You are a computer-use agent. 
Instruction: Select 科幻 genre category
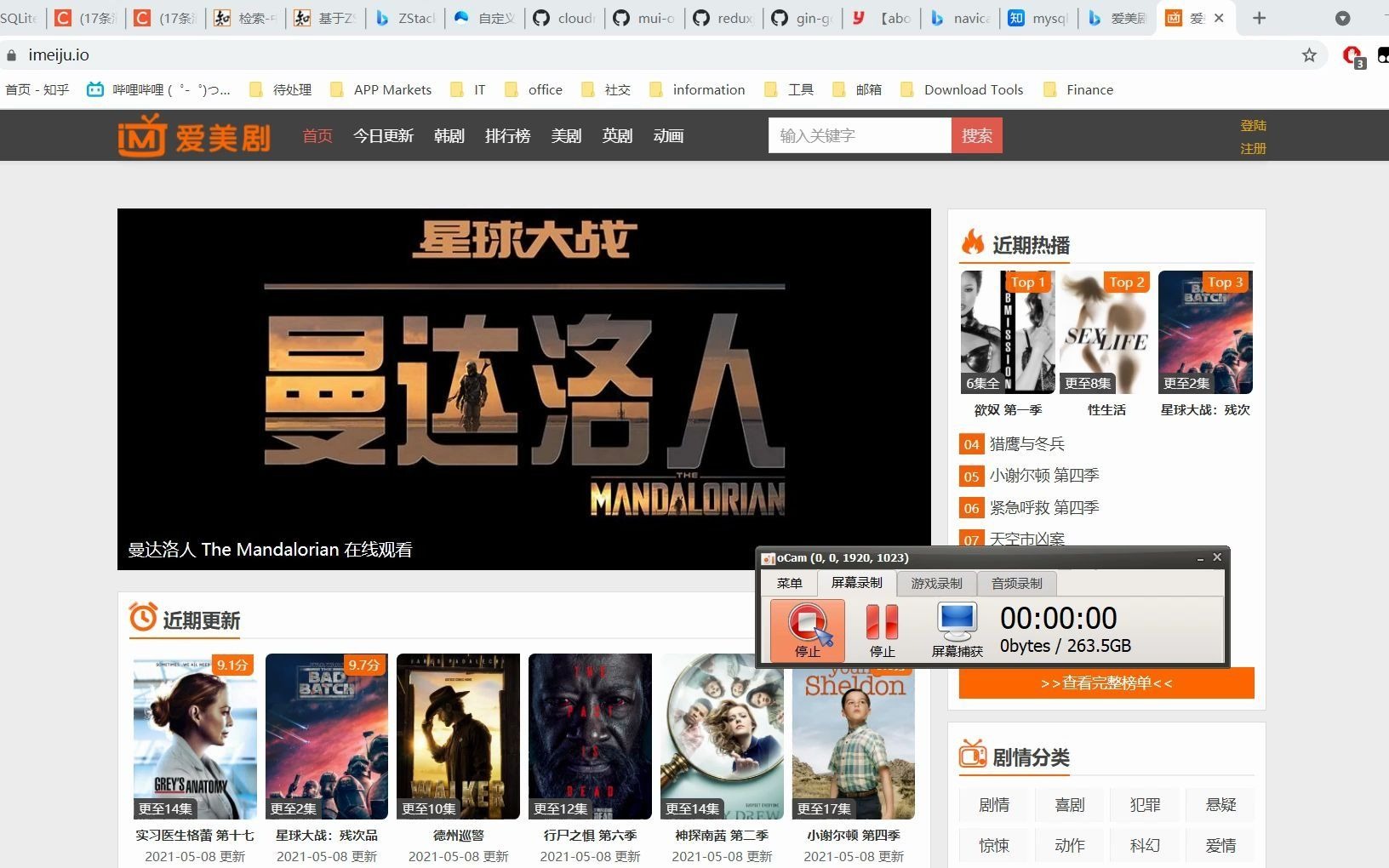click(x=1145, y=846)
